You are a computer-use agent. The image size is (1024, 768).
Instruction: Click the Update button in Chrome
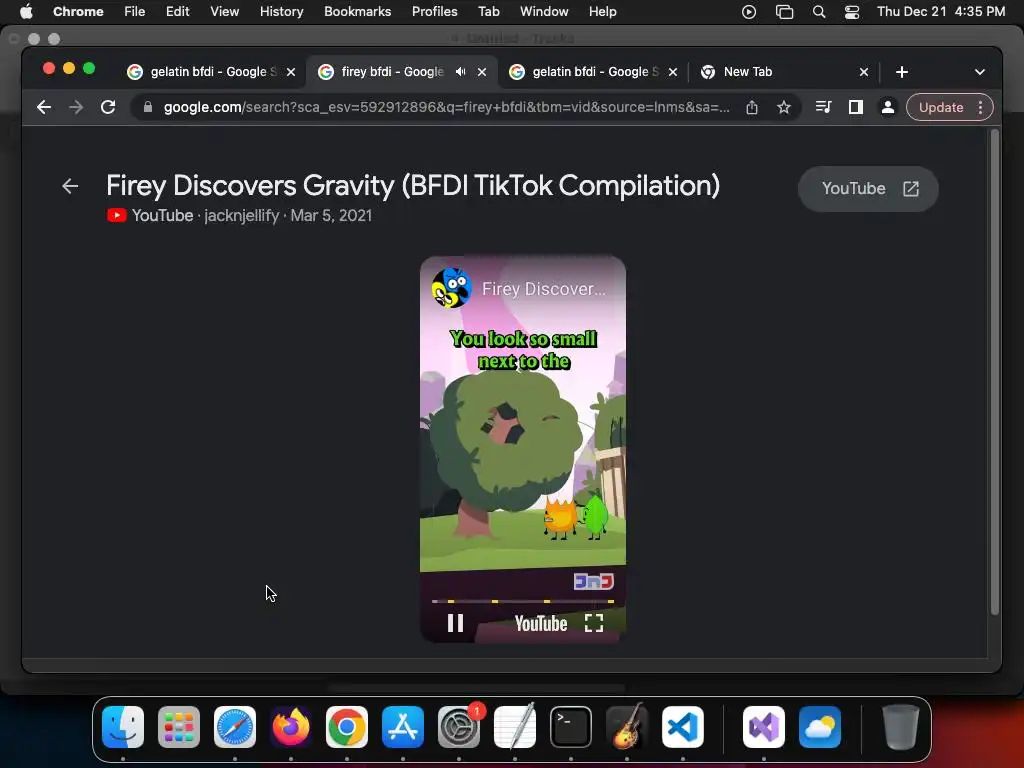[940, 107]
